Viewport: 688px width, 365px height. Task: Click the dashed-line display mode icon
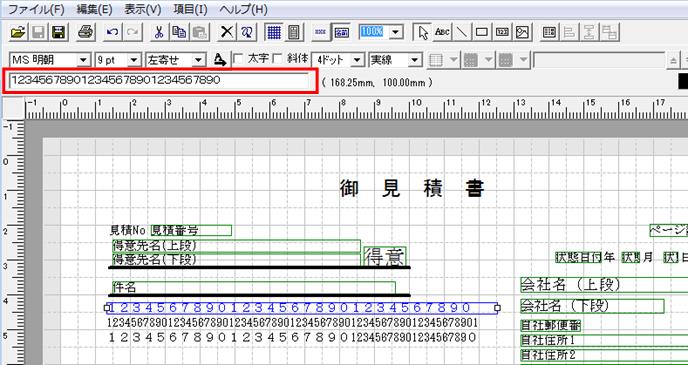point(321,32)
